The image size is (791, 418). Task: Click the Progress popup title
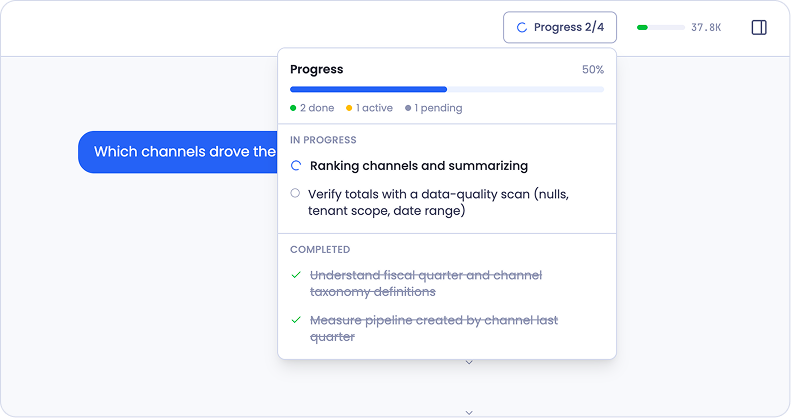pyautogui.click(x=316, y=70)
